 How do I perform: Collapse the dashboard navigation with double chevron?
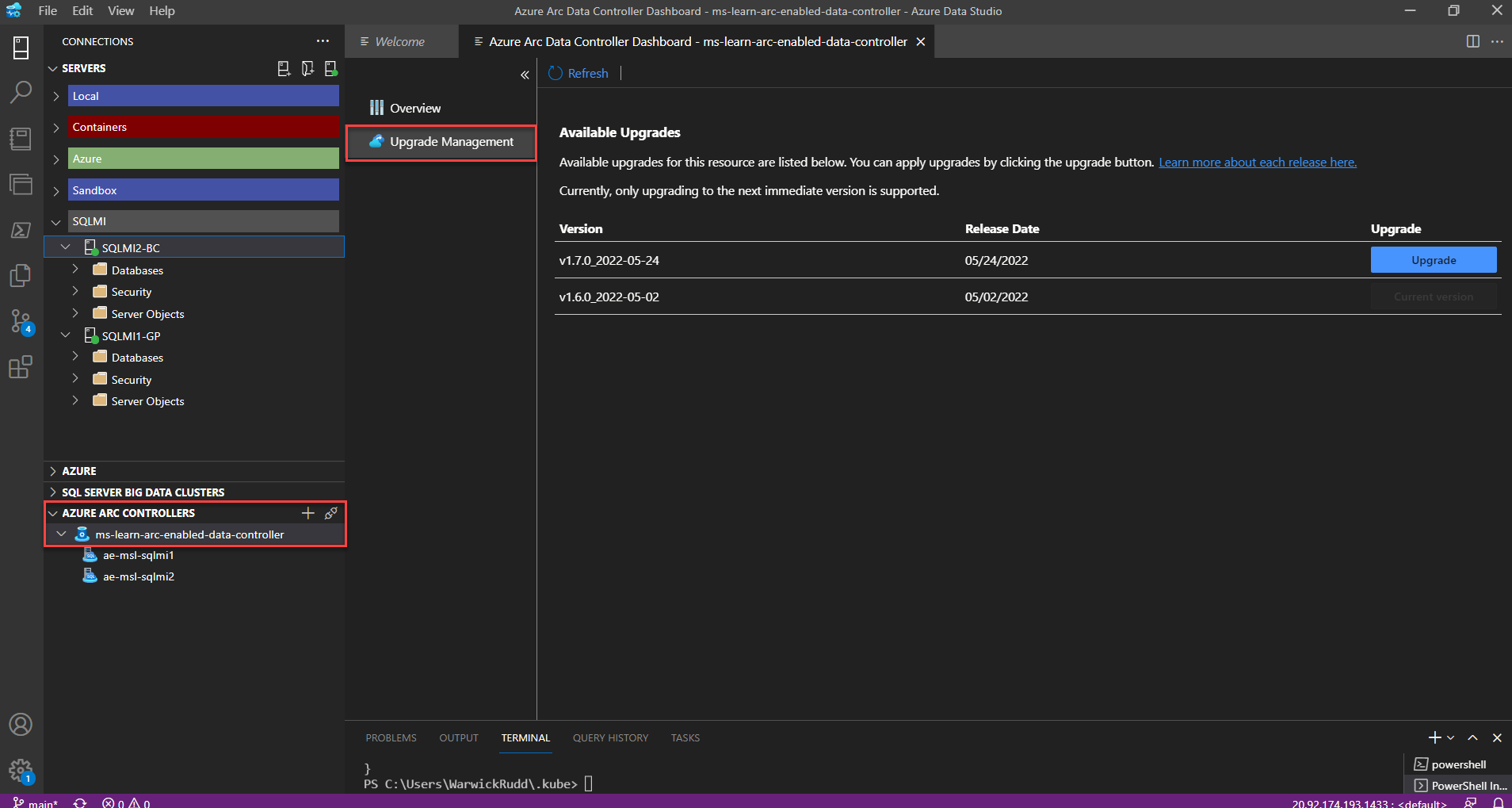[x=525, y=75]
